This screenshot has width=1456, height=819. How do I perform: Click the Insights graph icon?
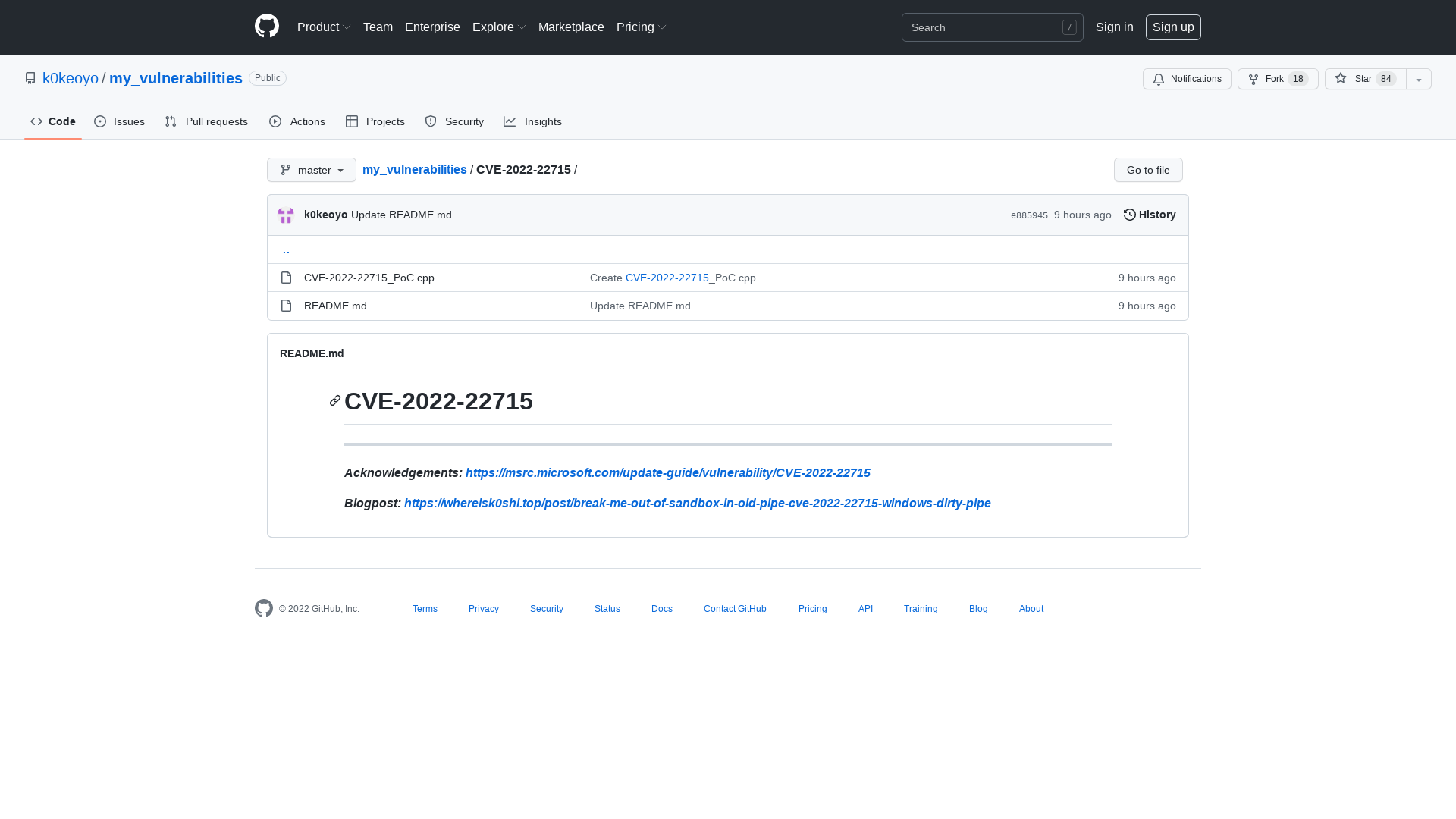(510, 121)
